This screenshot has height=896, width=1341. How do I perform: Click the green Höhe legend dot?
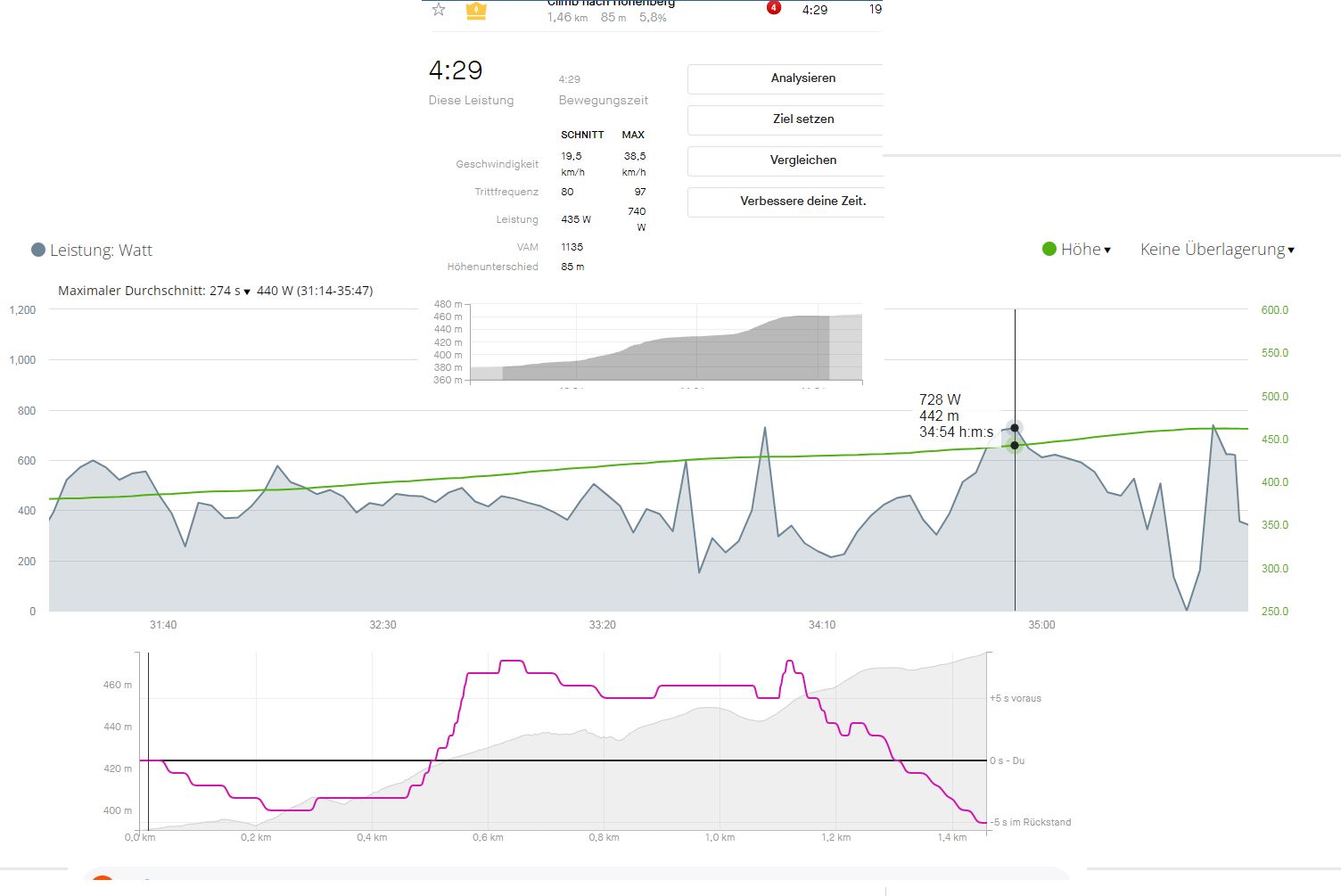pyautogui.click(x=1049, y=250)
